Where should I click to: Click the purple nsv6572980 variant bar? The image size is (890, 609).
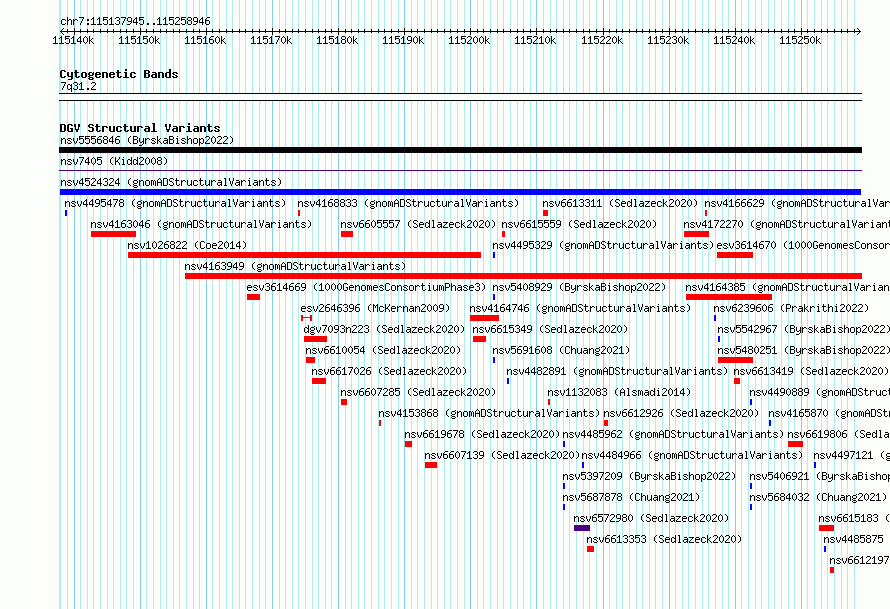[582, 528]
